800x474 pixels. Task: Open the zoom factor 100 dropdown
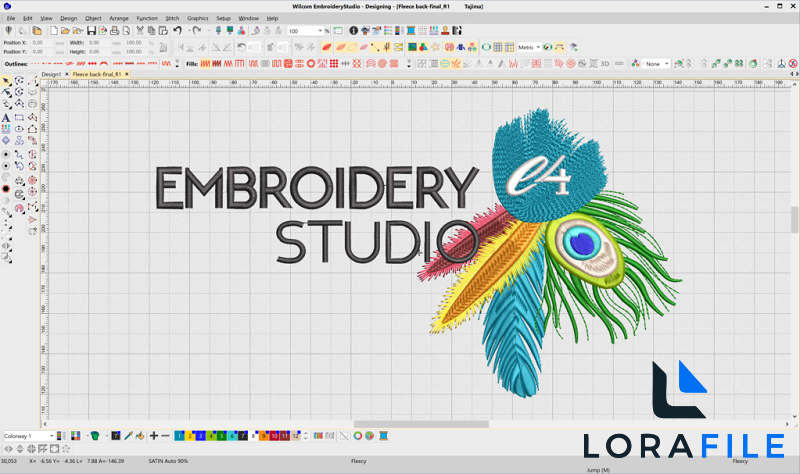click(320, 31)
